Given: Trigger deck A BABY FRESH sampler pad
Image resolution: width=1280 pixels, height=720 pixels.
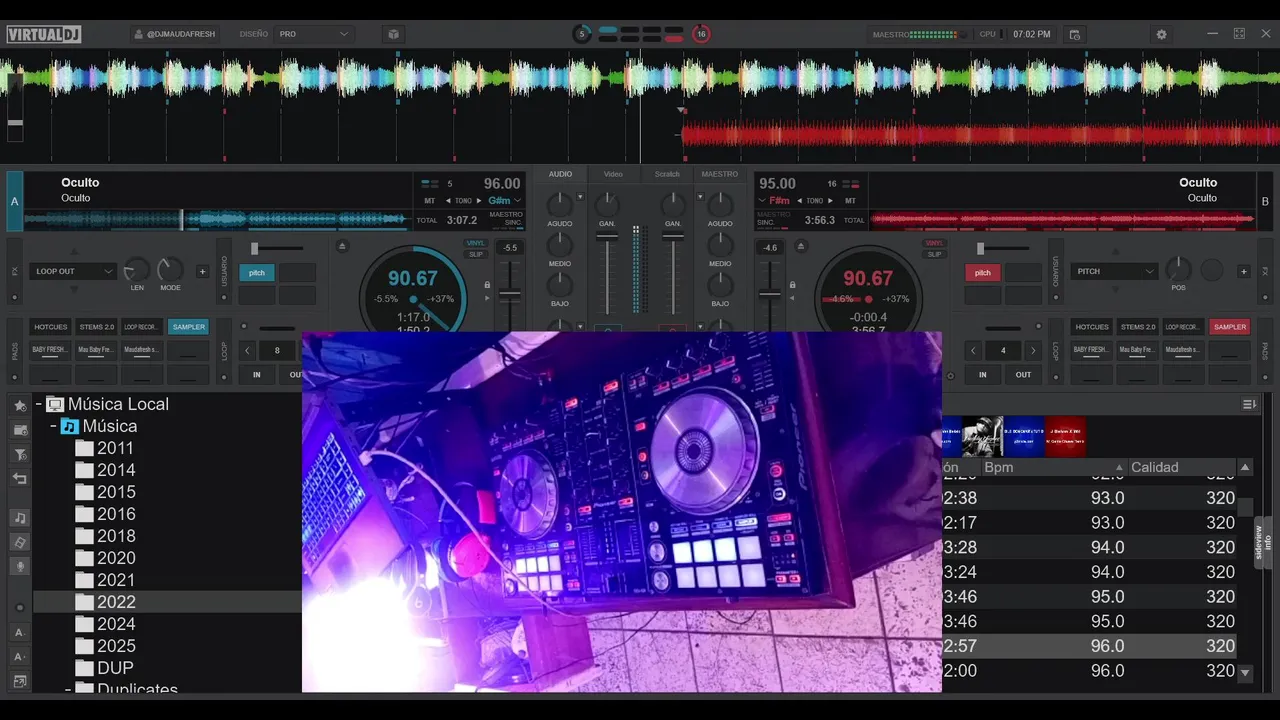Looking at the screenshot, I should pos(51,350).
